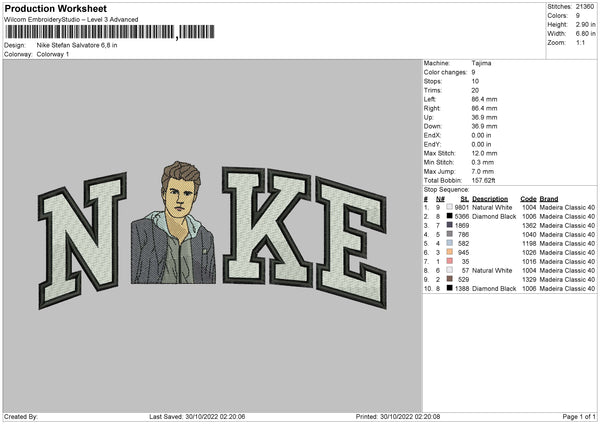Click the "N#" column header
The image size is (600, 424).
pos(440,199)
